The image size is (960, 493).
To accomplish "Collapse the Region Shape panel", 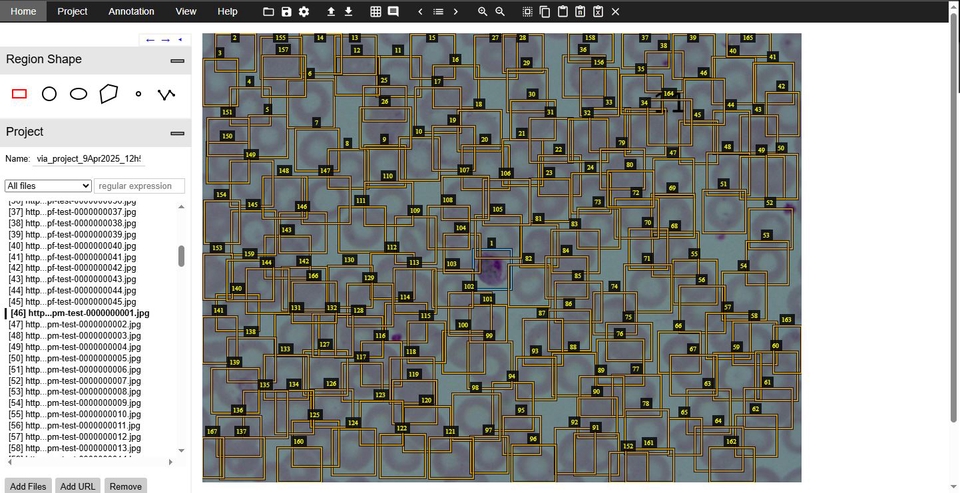I will 178,61.
